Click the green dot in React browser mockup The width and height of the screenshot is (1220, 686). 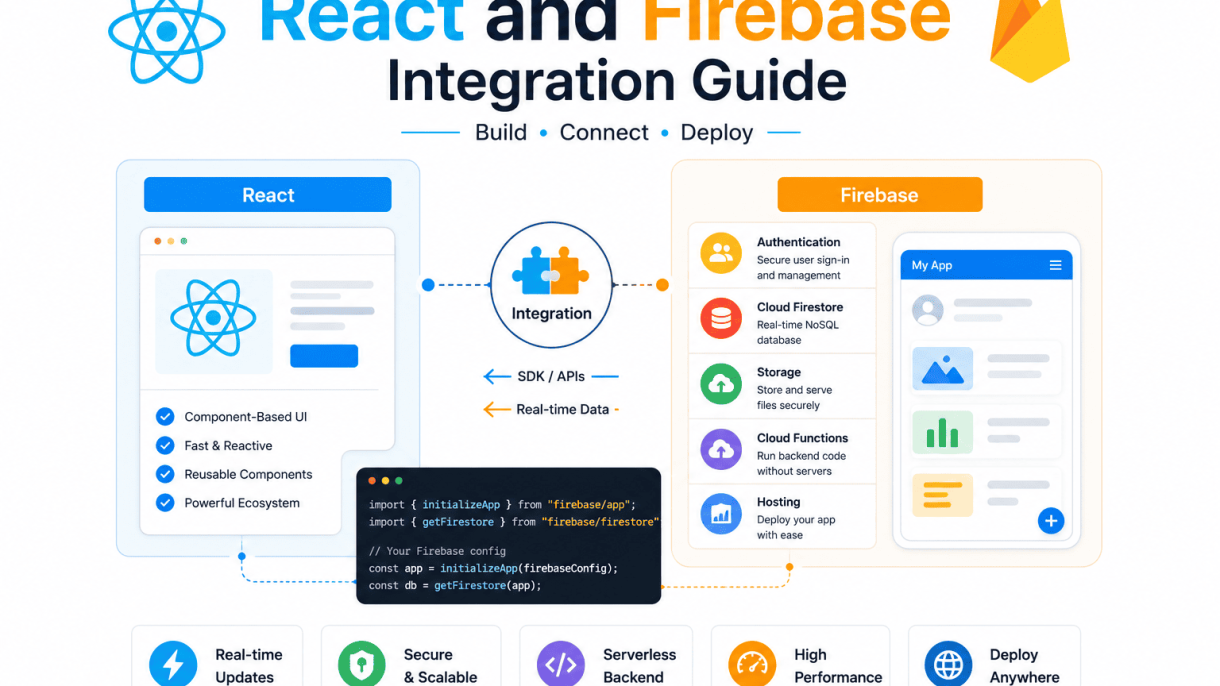[183, 241]
